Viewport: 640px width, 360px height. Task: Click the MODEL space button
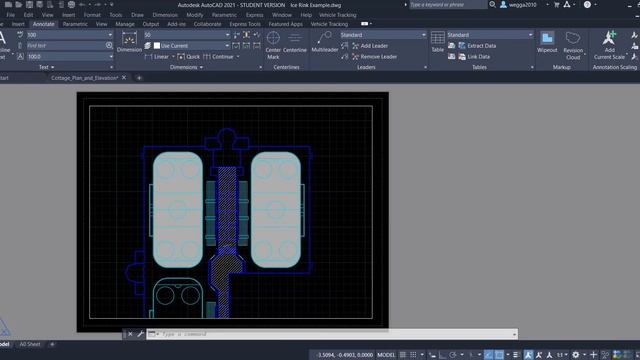[386, 355]
